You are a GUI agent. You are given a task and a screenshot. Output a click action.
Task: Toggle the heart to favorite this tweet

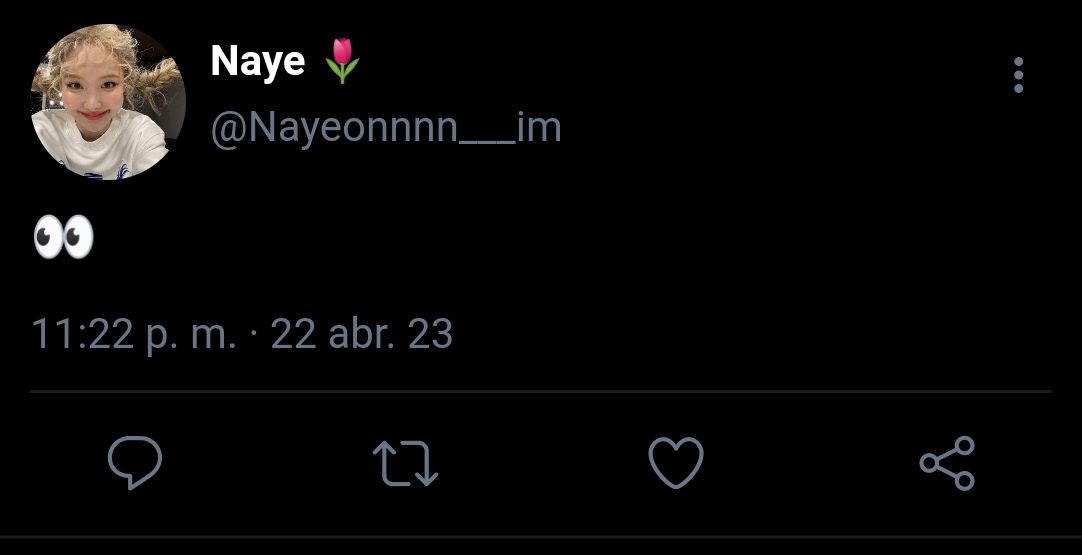click(x=676, y=462)
